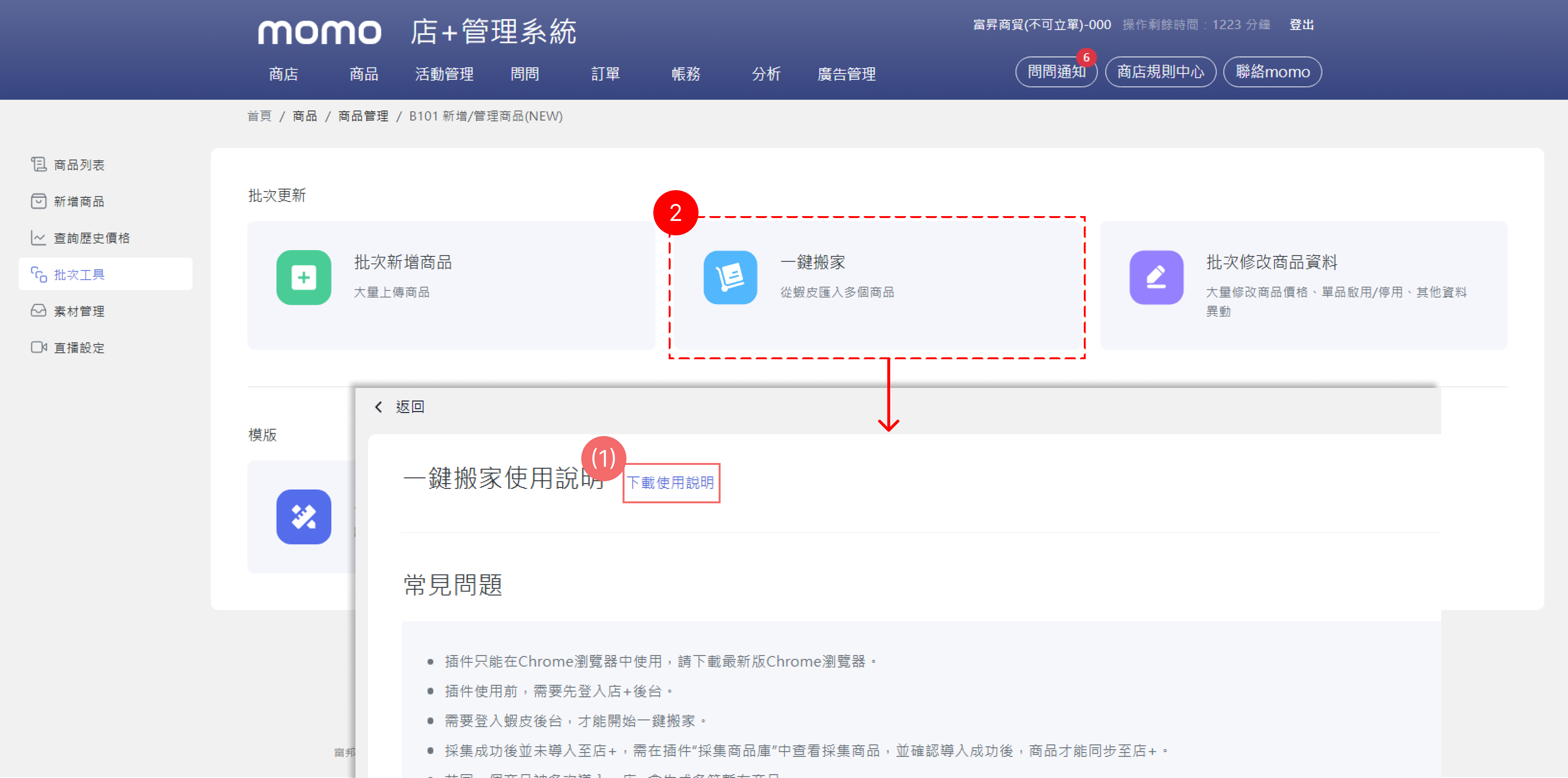This screenshot has height=778, width=1568.
Task: Click the 批次更新 section heading
Action: 277,195
